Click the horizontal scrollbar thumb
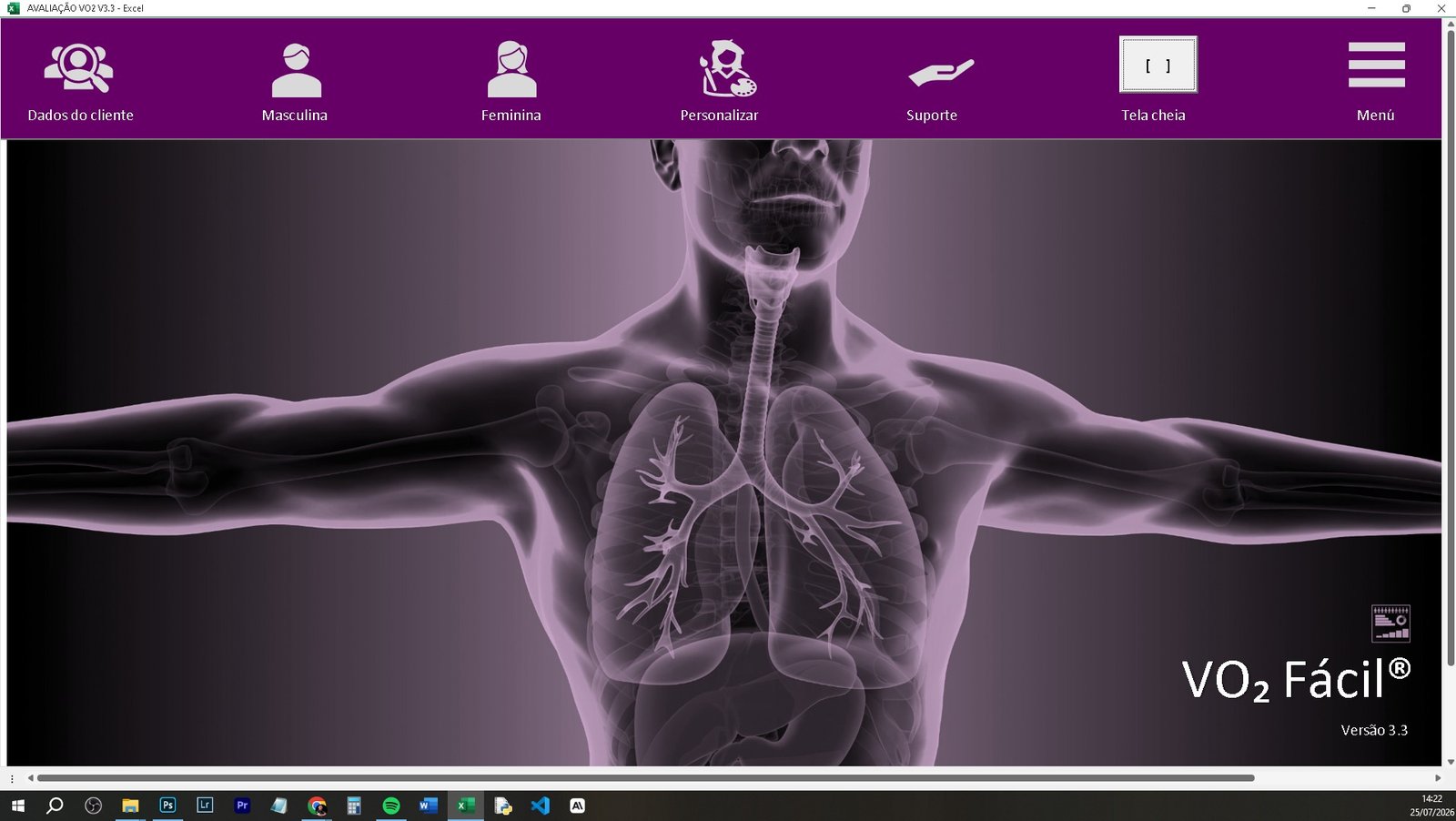Image resolution: width=1456 pixels, height=821 pixels. coord(645,778)
